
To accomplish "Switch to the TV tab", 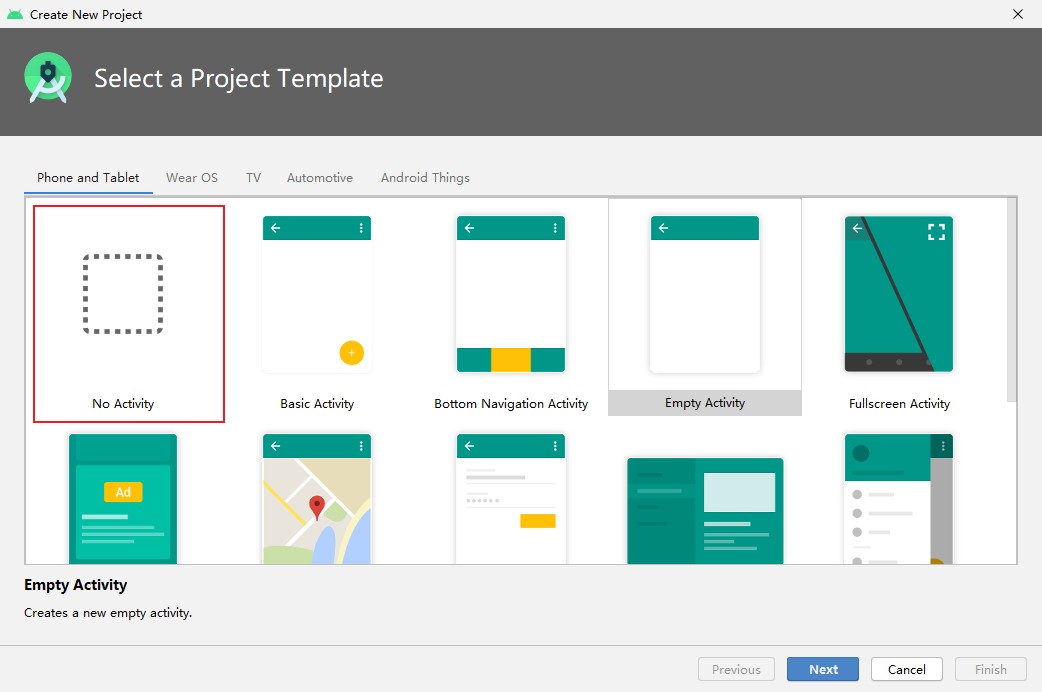I will [x=253, y=177].
